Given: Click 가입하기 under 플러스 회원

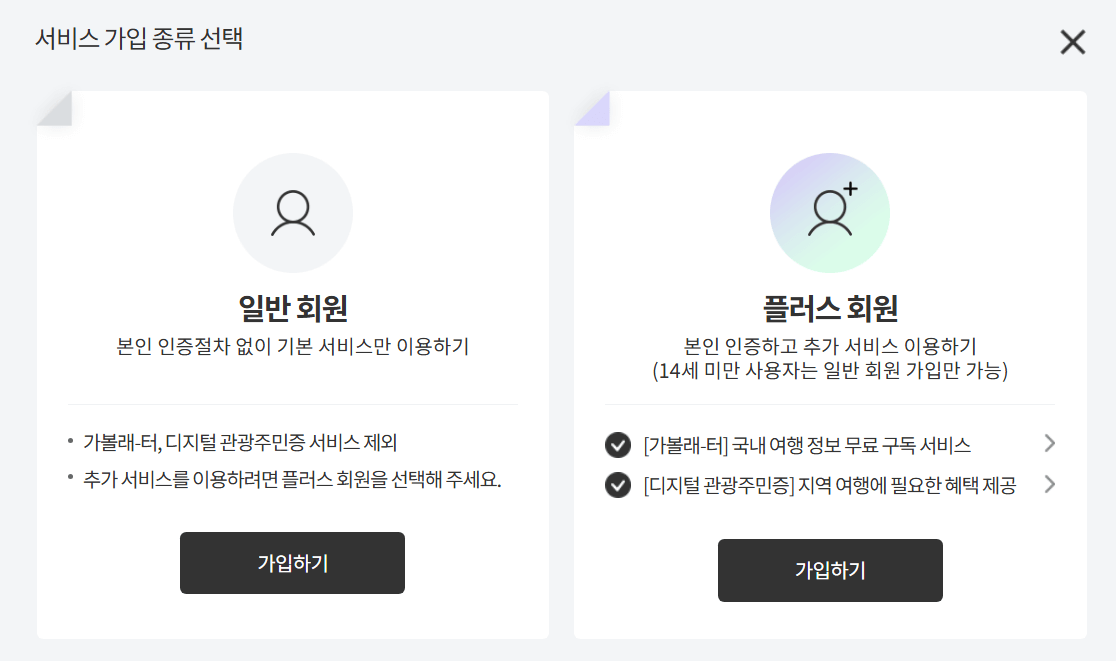Looking at the screenshot, I should (x=830, y=570).
